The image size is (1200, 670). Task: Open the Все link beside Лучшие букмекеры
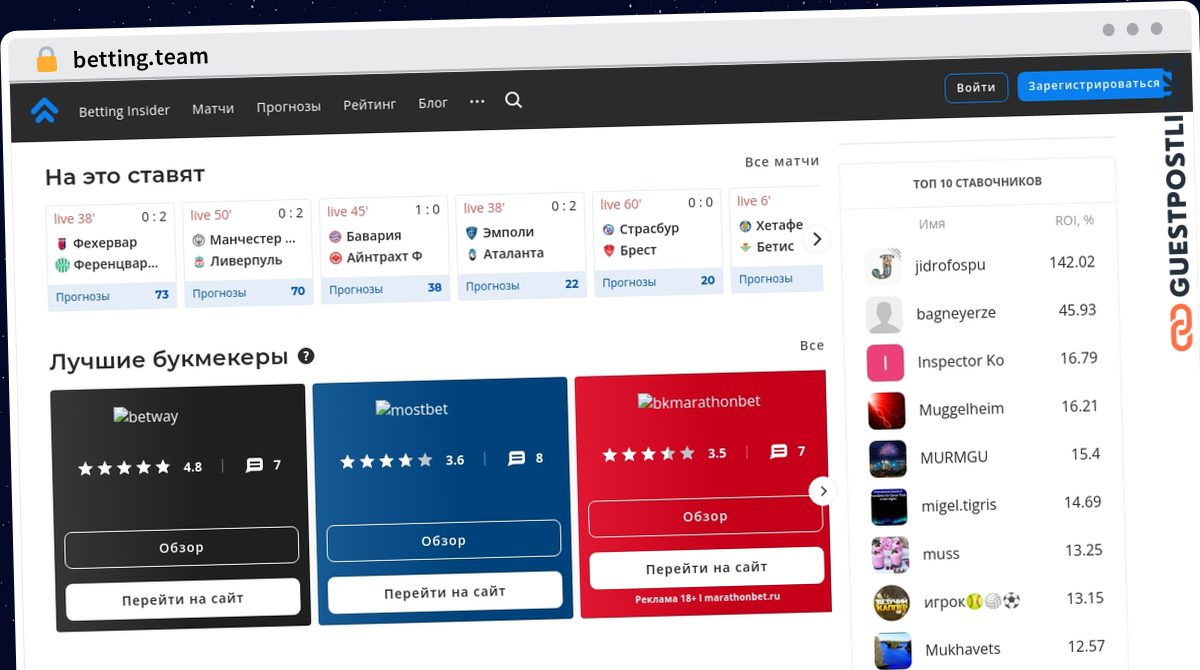pyautogui.click(x=812, y=345)
